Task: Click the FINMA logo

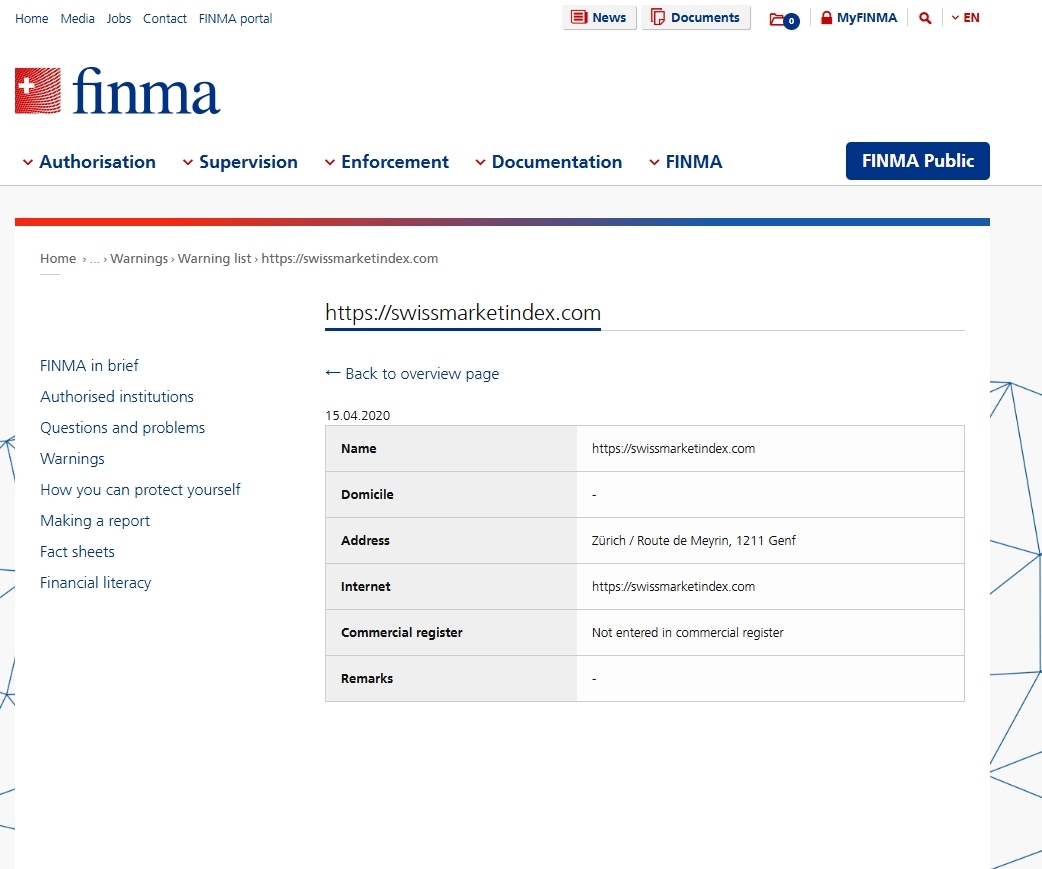Action: pos(118,91)
